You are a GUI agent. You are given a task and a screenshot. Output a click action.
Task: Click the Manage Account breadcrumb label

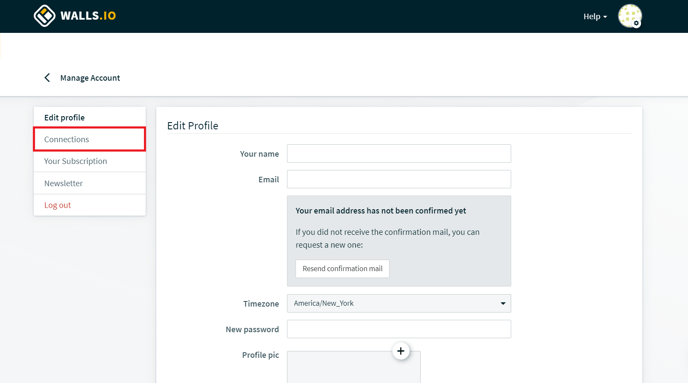90,78
